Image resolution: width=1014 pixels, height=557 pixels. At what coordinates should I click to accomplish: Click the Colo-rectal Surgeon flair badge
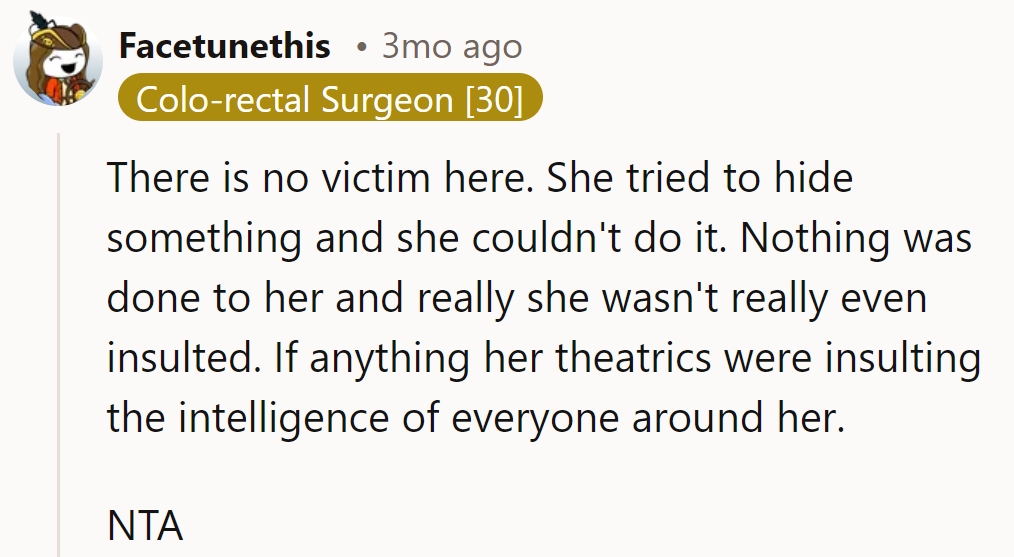click(x=329, y=99)
